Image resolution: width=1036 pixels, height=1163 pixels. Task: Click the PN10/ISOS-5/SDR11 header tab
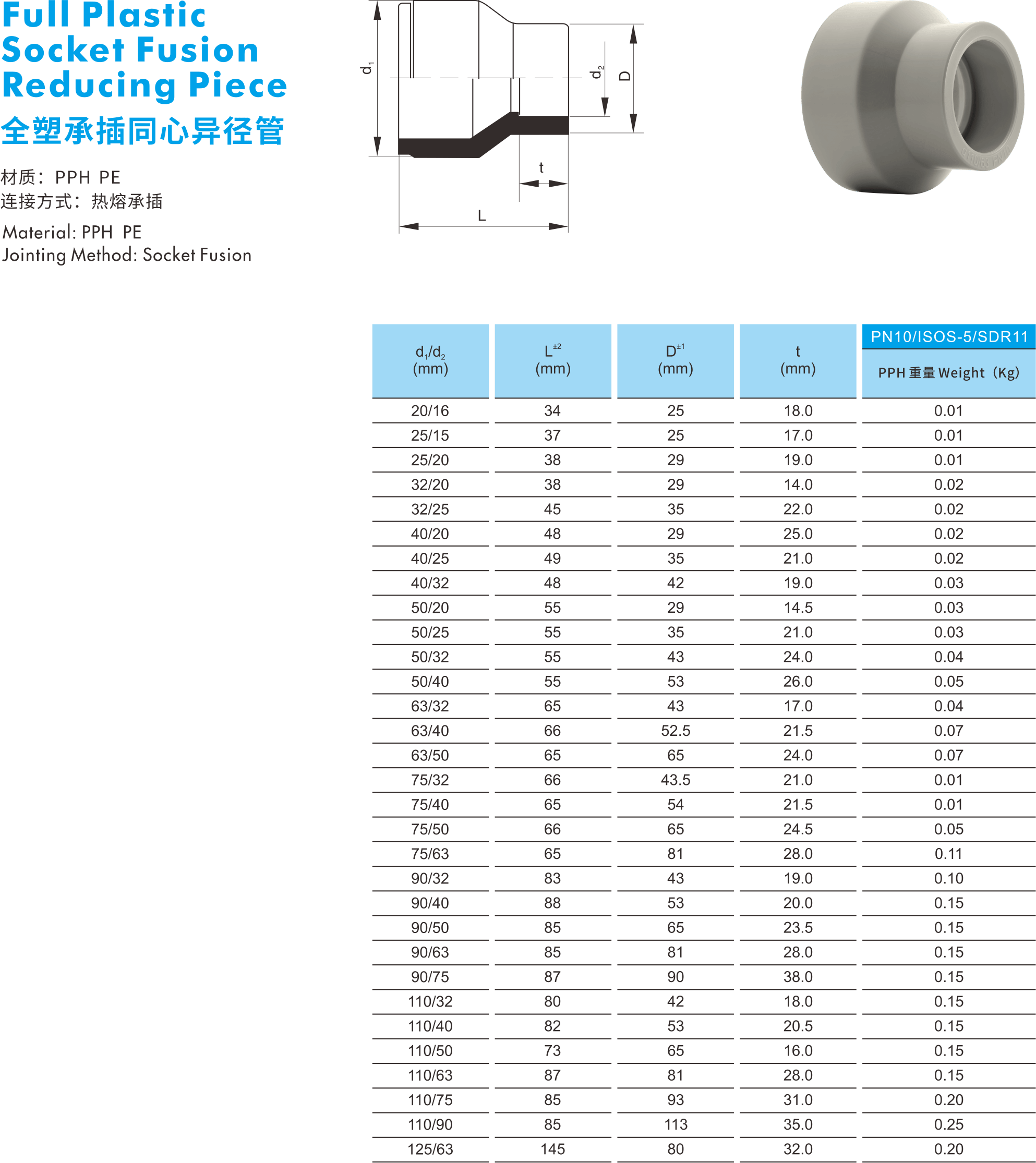point(949,336)
